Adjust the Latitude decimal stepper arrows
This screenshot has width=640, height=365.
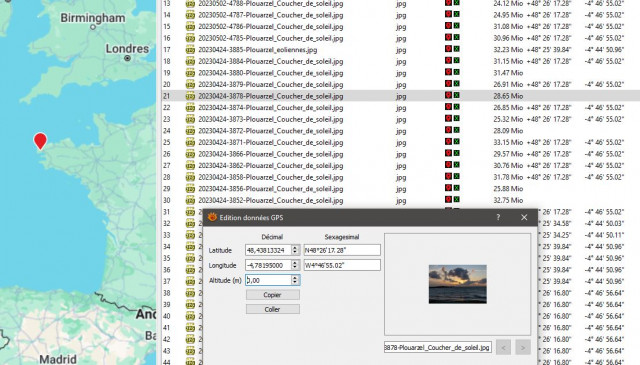pyautogui.click(x=295, y=250)
